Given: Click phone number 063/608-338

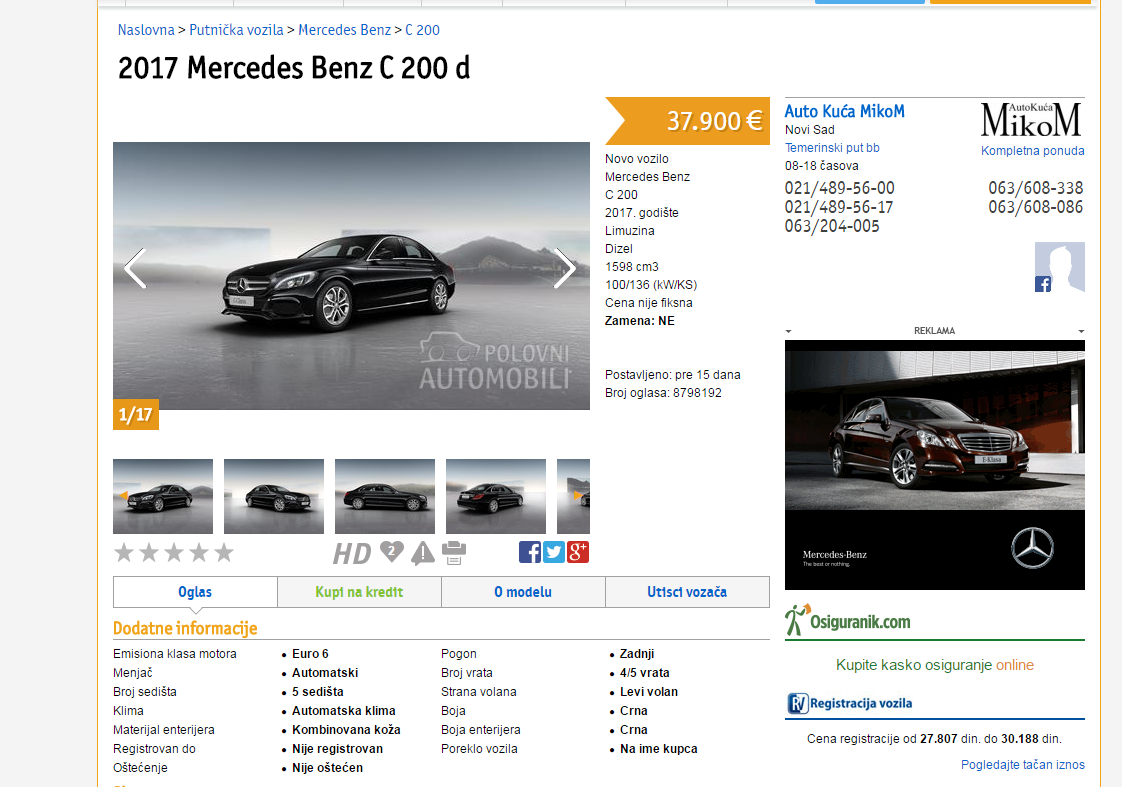Looking at the screenshot, I should 1035,188.
